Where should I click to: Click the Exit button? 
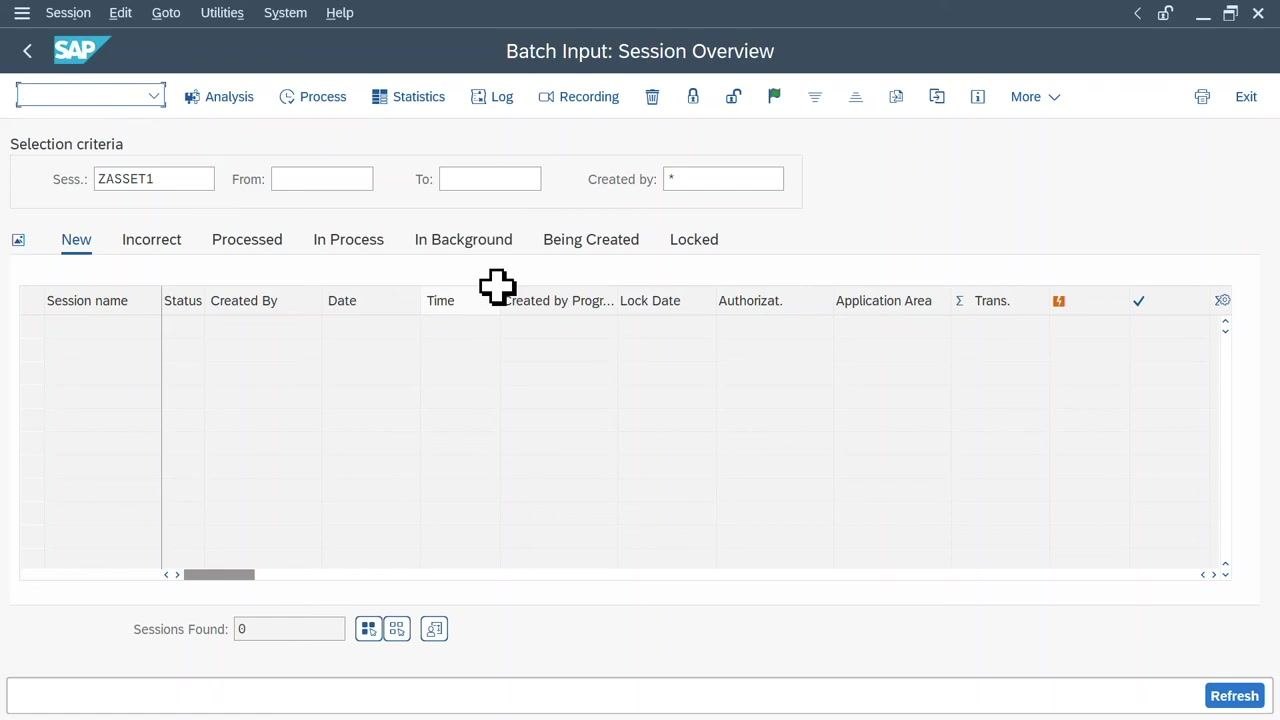1246,97
